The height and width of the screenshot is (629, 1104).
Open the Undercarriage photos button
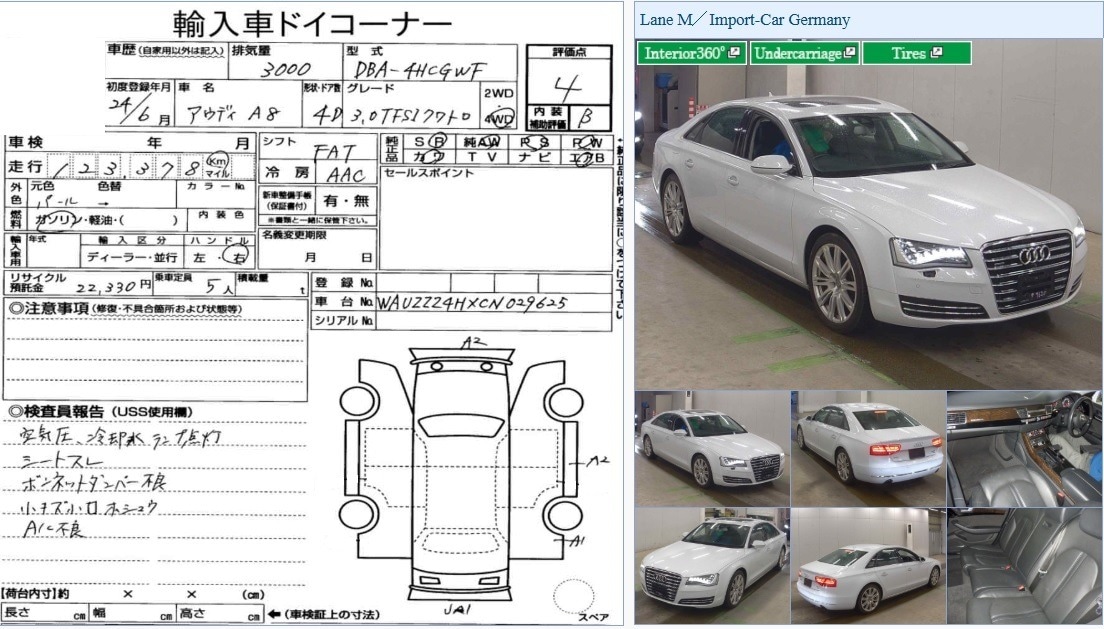point(797,53)
